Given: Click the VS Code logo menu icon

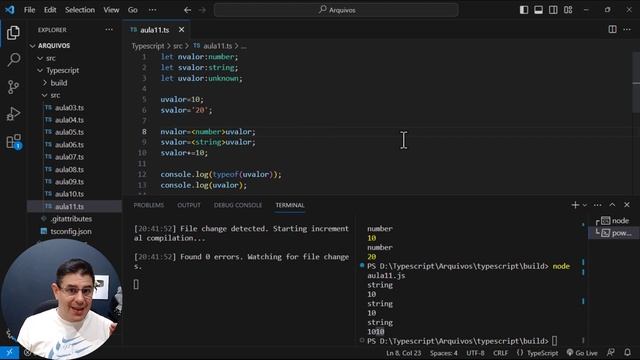Looking at the screenshot, I should (10, 10).
